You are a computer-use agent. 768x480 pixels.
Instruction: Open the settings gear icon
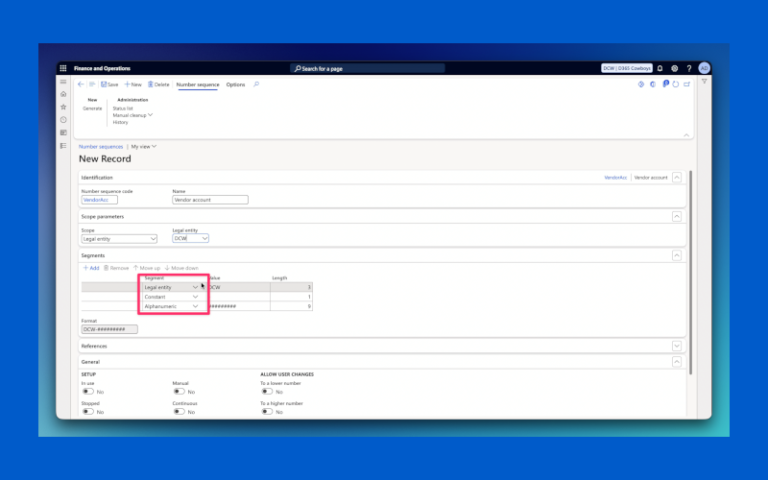pyautogui.click(x=674, y=69)
